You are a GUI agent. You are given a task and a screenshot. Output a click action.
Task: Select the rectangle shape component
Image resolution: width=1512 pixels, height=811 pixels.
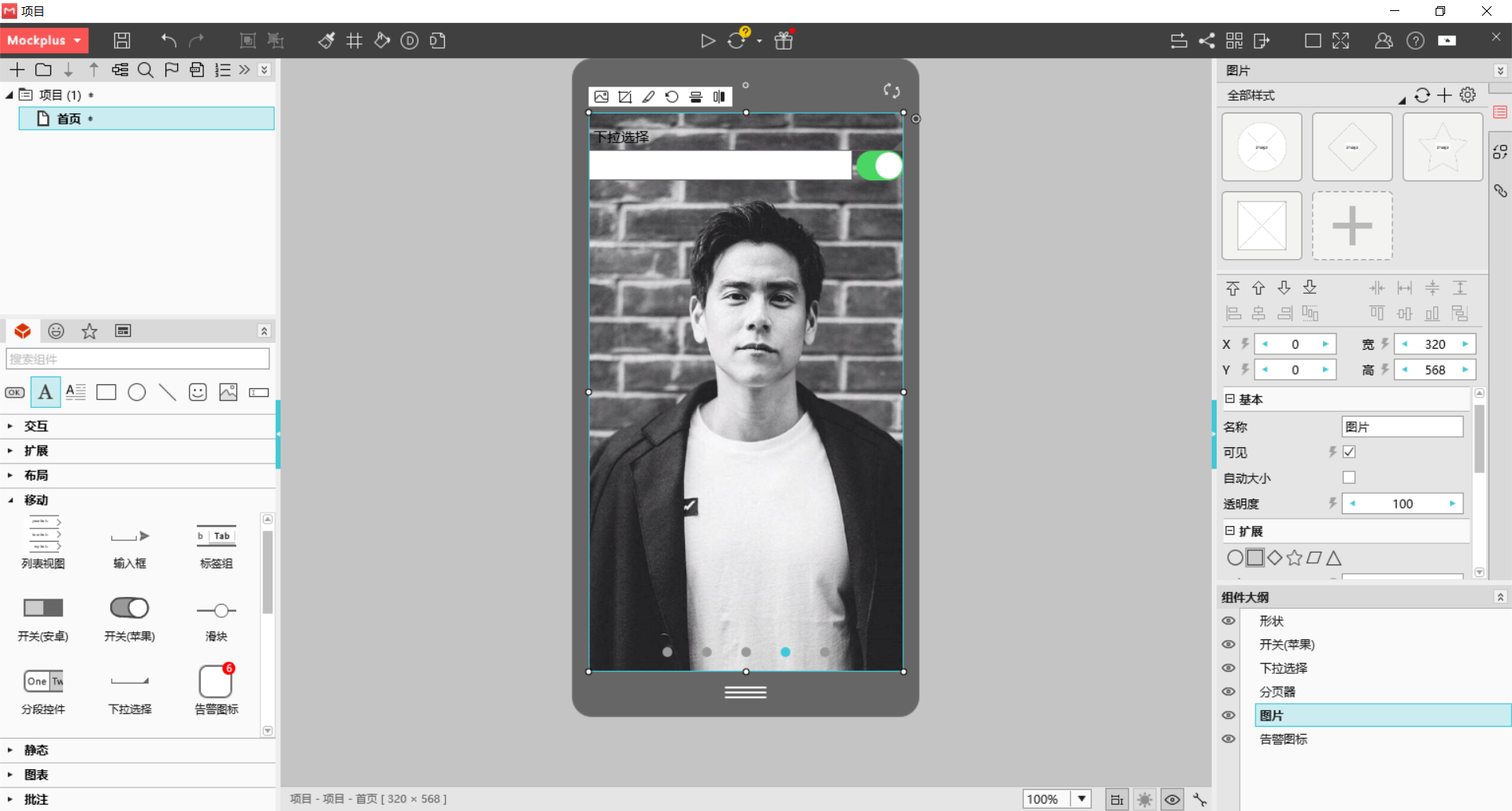coord(106,392)
